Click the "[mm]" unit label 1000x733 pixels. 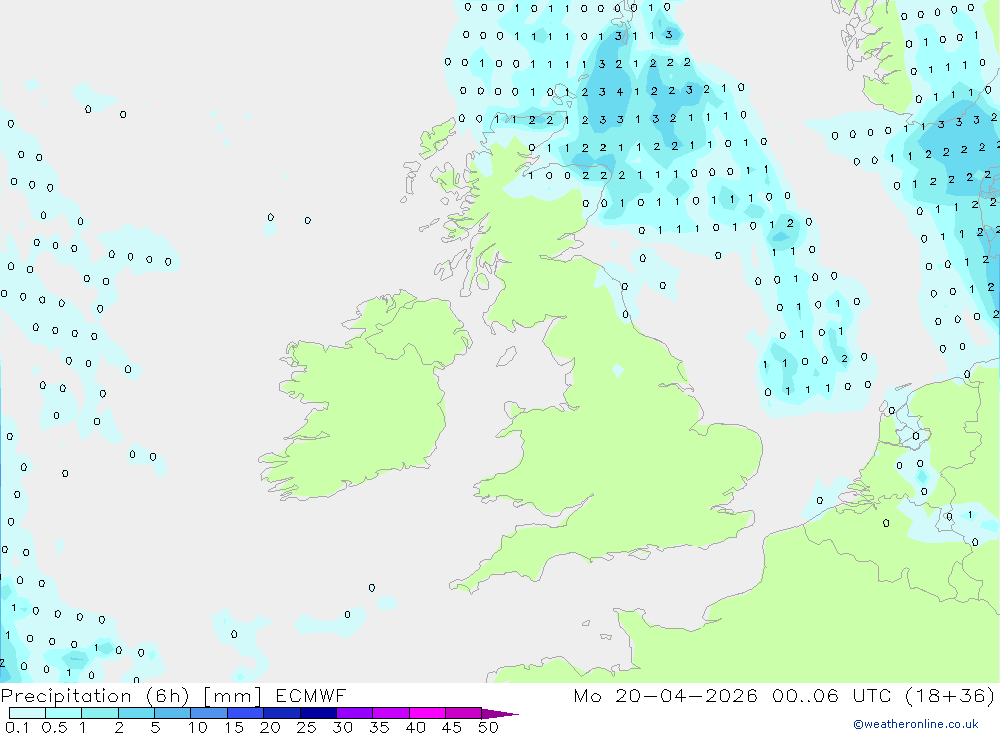pyautogui.click(x=232, y=696)
